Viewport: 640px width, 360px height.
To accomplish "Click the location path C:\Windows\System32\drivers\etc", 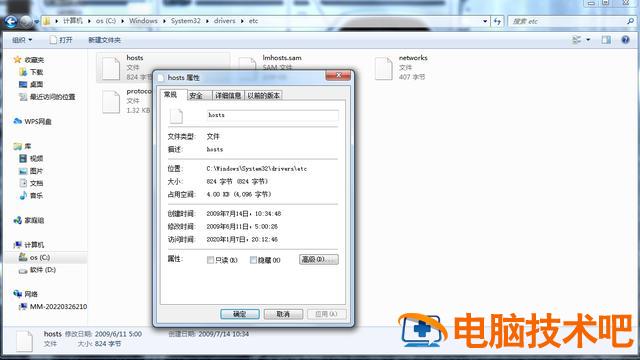I will point(257,169).
